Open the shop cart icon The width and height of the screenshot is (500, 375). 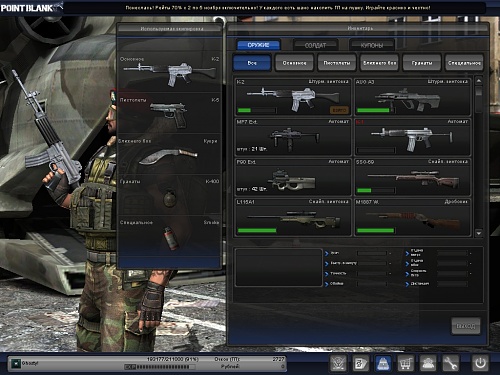click(405, 363)
